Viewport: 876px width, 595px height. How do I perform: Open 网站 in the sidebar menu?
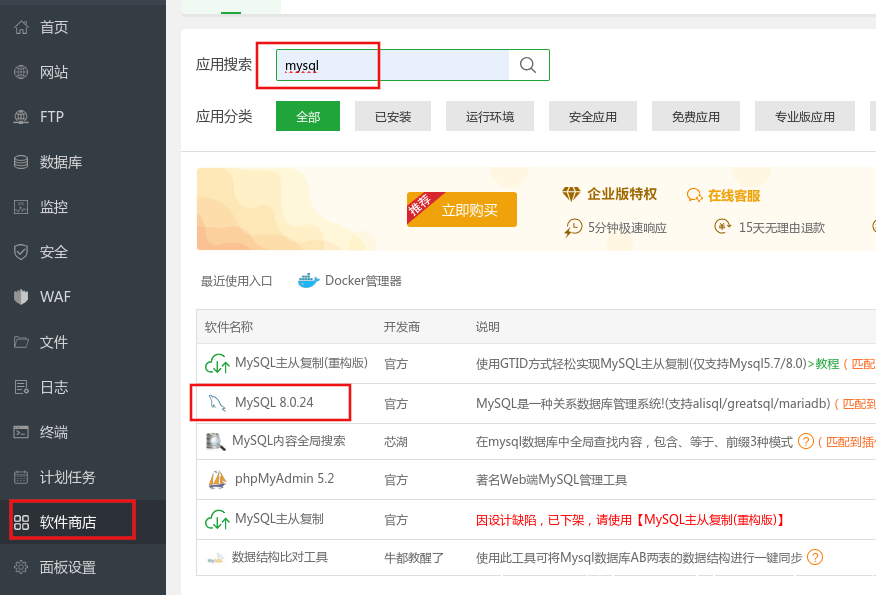54,72
